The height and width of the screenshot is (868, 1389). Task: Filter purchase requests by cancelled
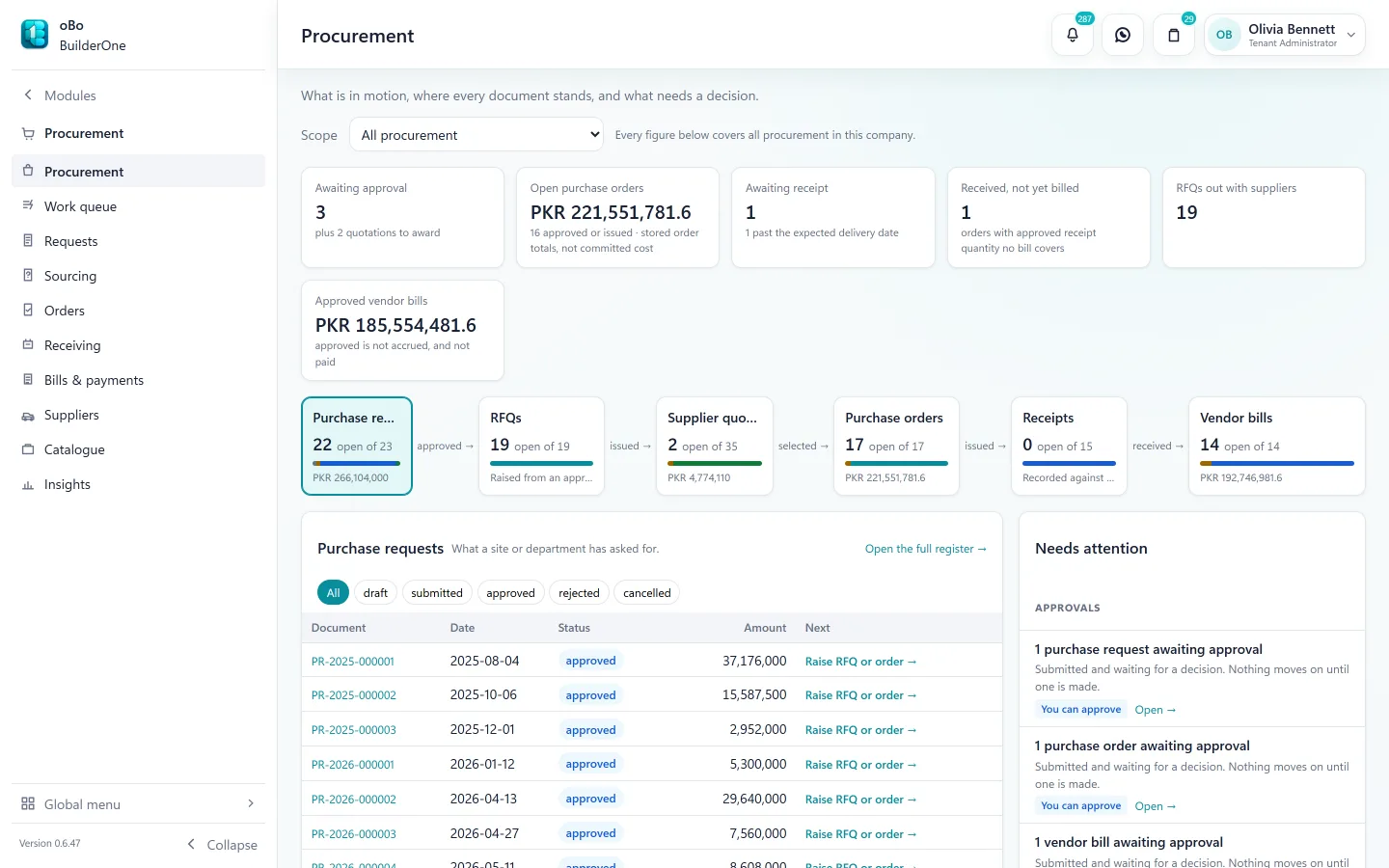[647, 592]
